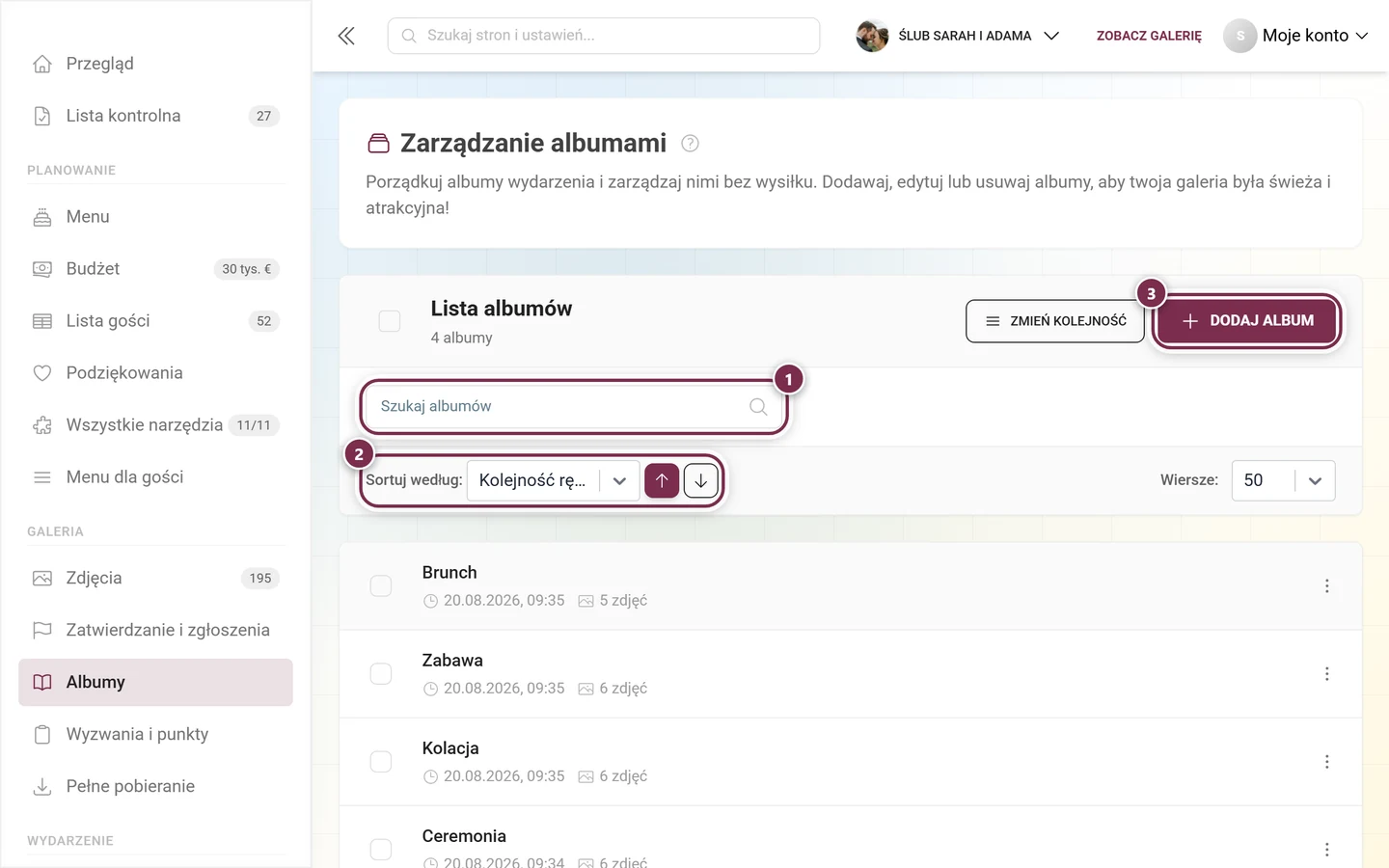Click the Zmień kolejność button
The image size is (1389, 868).
(1055, 321)
